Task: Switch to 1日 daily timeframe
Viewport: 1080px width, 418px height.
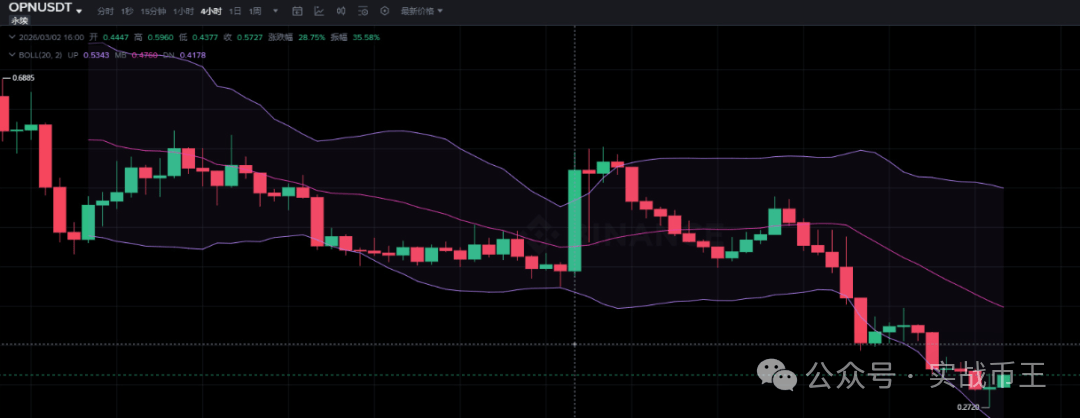Action: (235, 11)
